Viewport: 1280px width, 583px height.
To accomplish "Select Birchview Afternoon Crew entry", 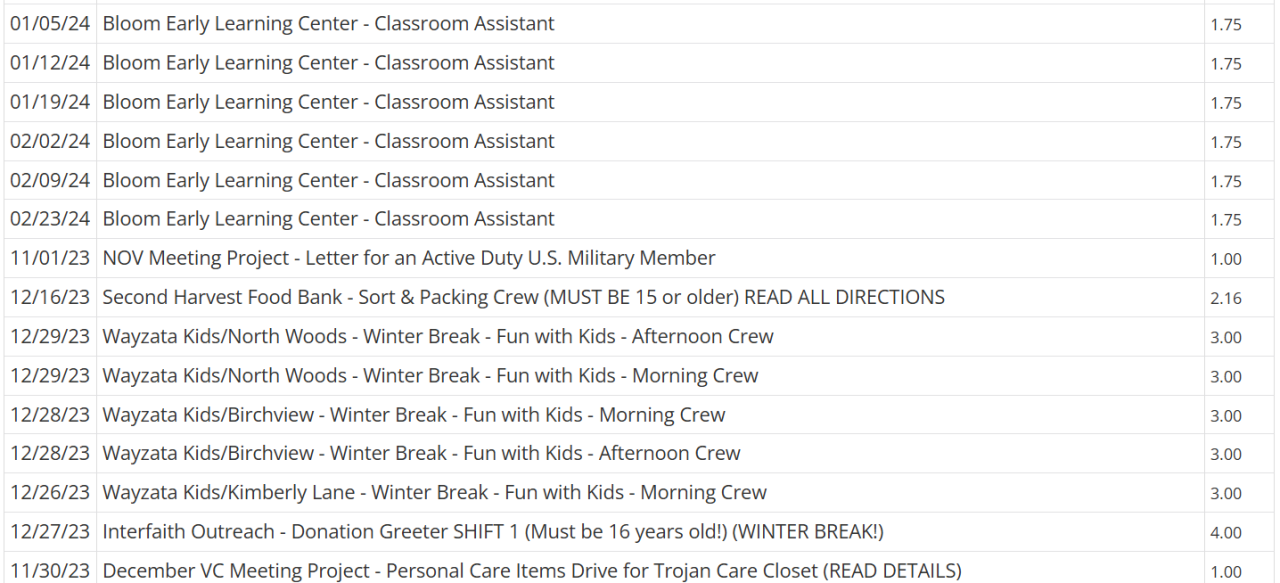I will (421, 454).
